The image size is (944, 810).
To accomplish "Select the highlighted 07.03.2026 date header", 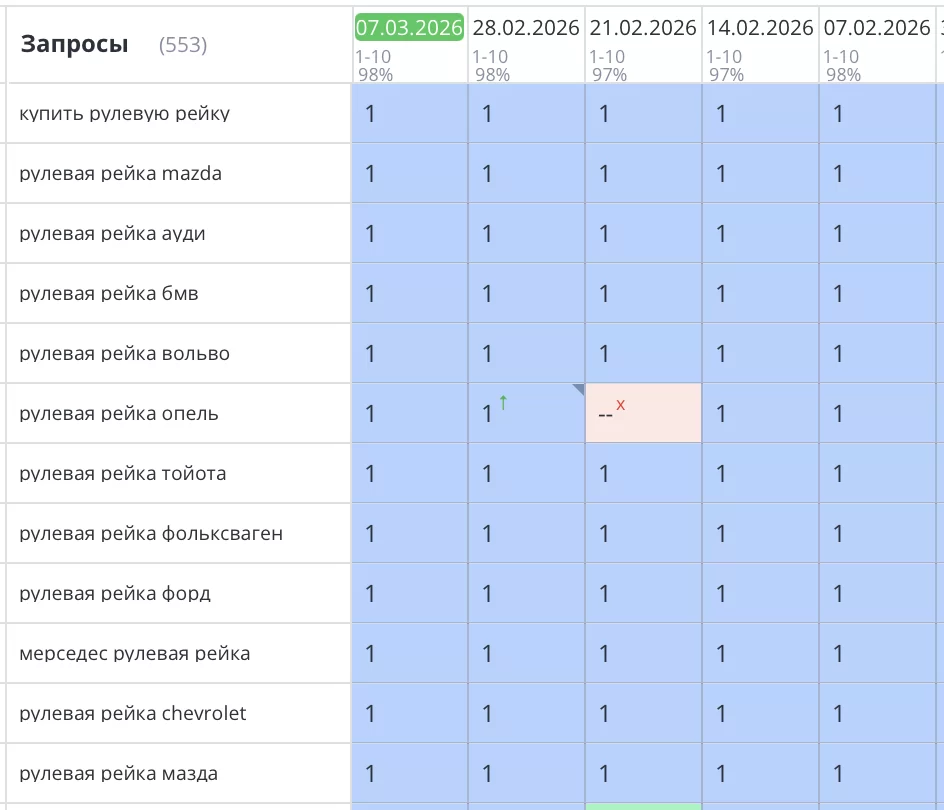I will pos(409,28).
